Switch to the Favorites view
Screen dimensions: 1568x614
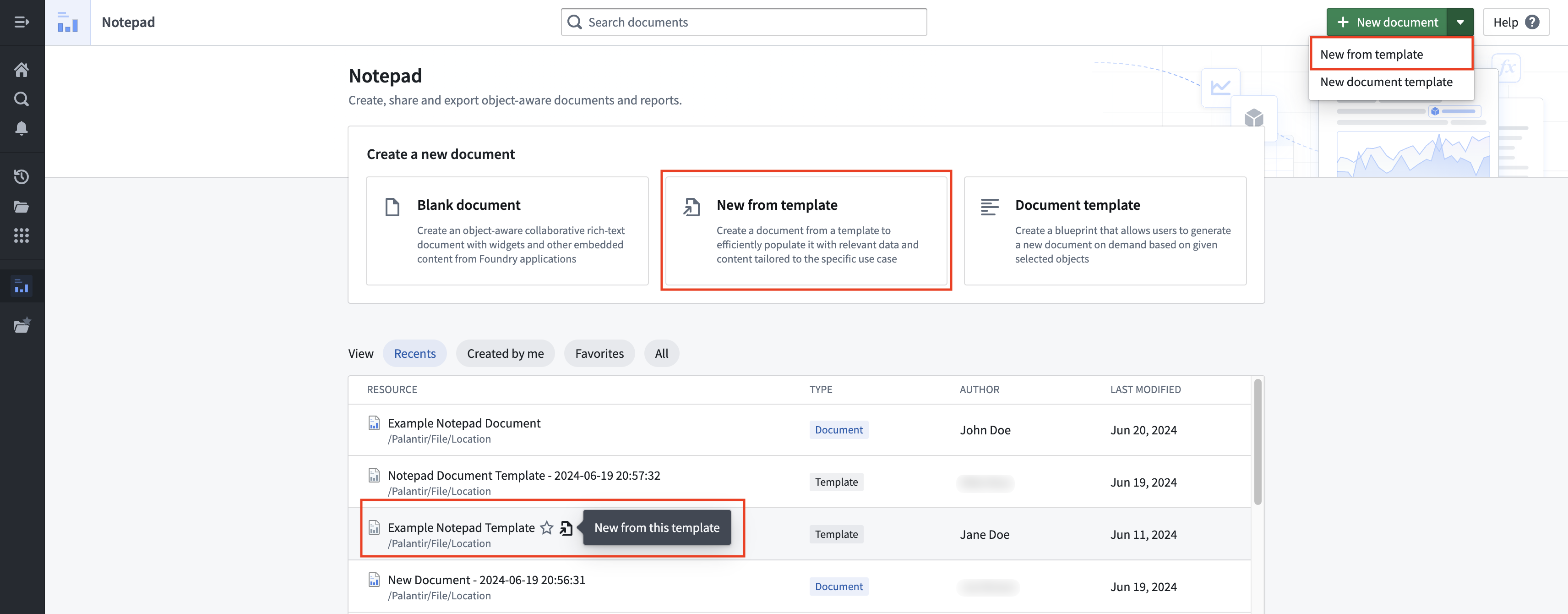(599, 353)
